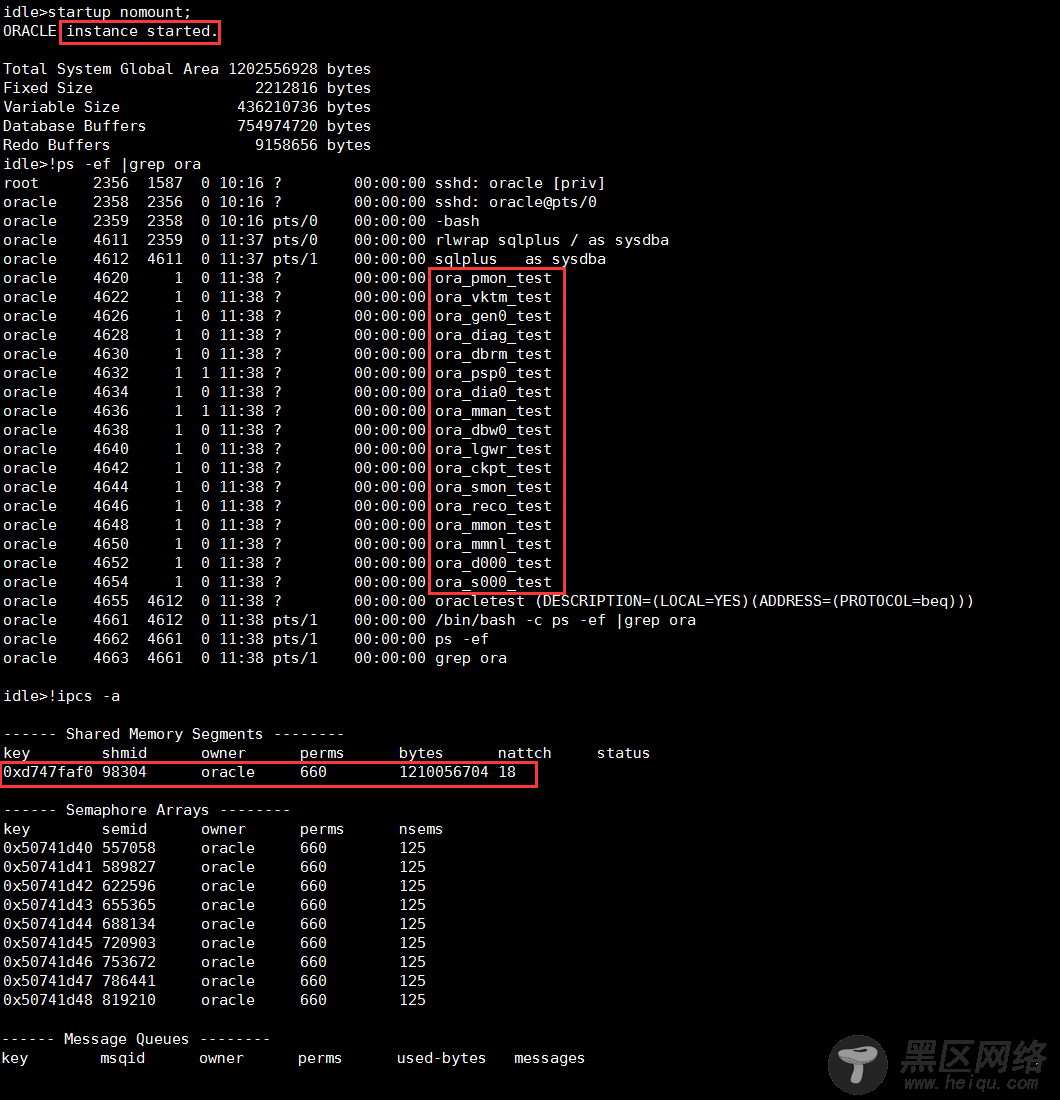Click the bytes value 1210056704
Viewport: 1060px width, 1100px height.
coord(443,772)
